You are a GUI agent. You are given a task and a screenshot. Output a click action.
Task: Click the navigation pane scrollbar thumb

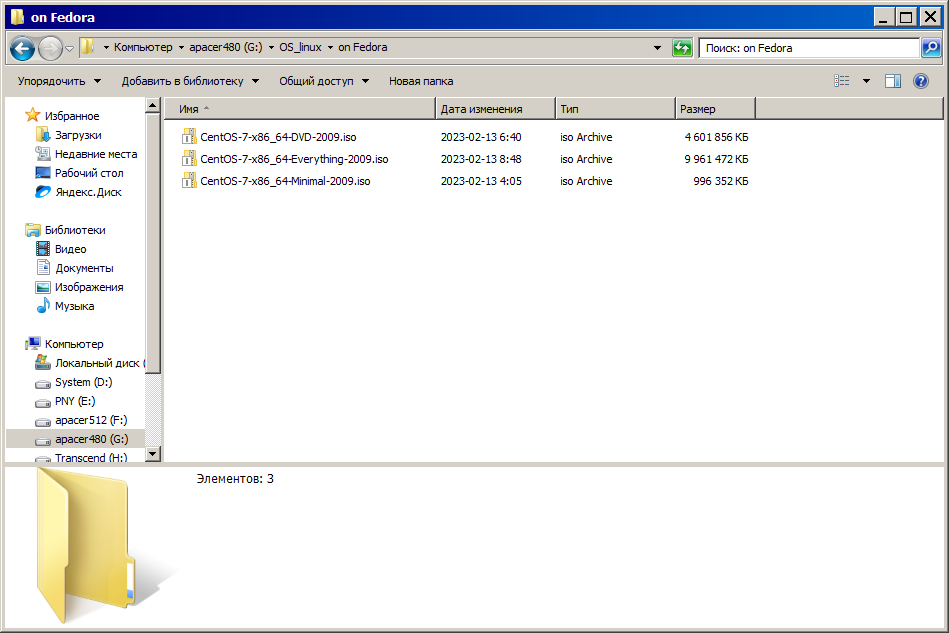click(x=153, y=243)
